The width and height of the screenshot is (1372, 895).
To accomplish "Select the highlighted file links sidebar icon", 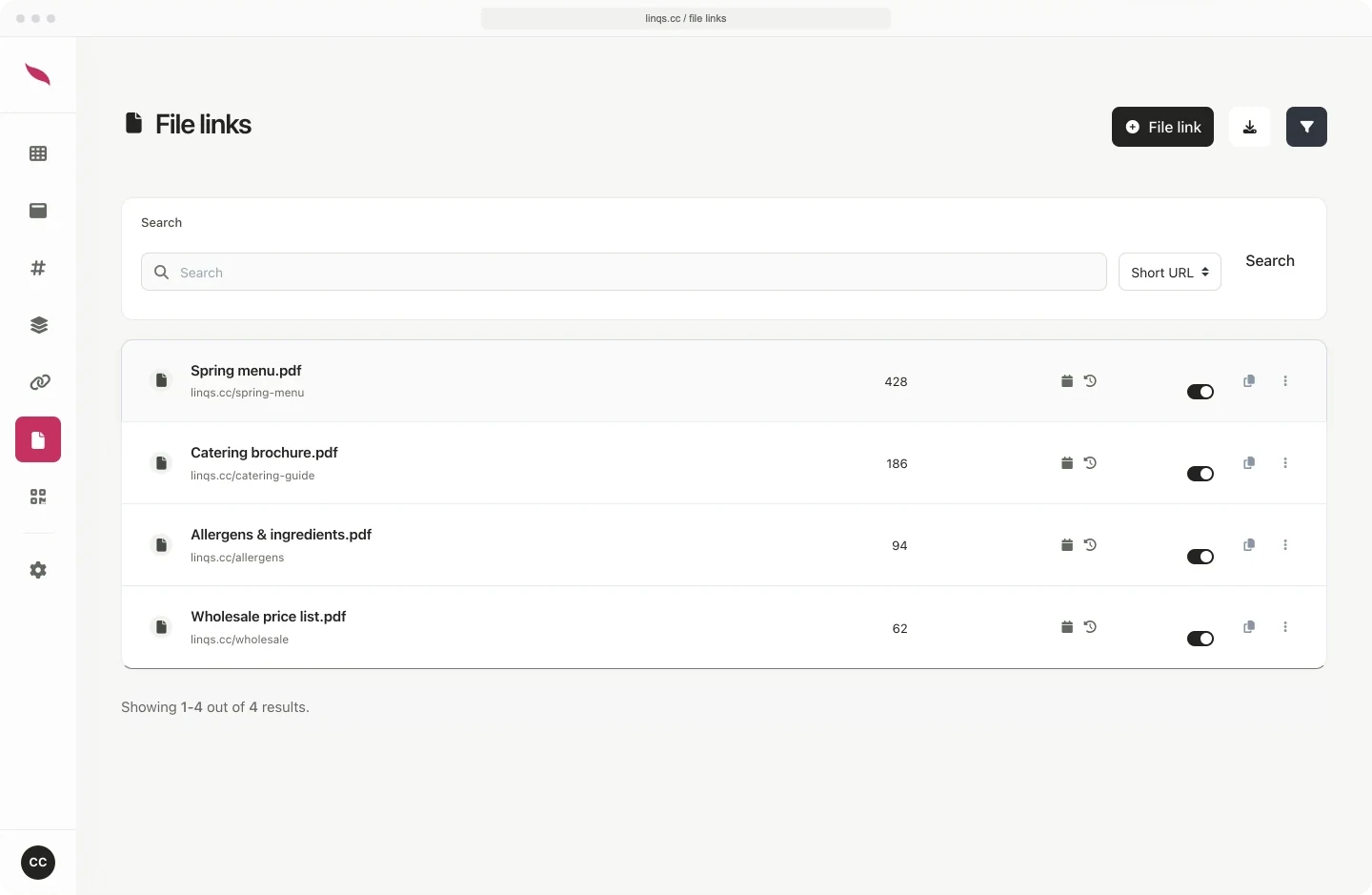I will click(x=38, y=439).
